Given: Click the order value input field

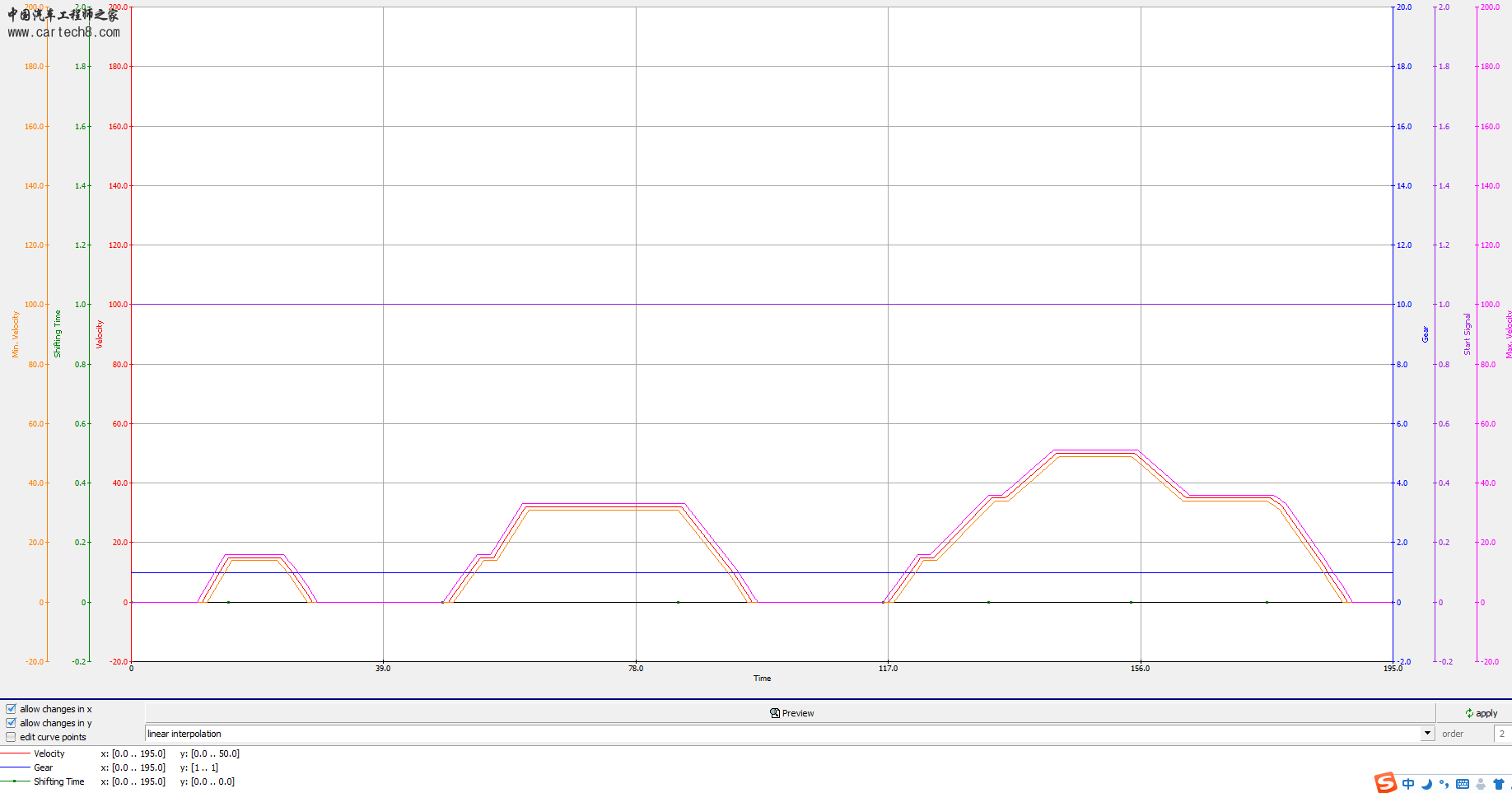Looking at the screenshot, I should pyautogui.click(x=1502, y=734).
